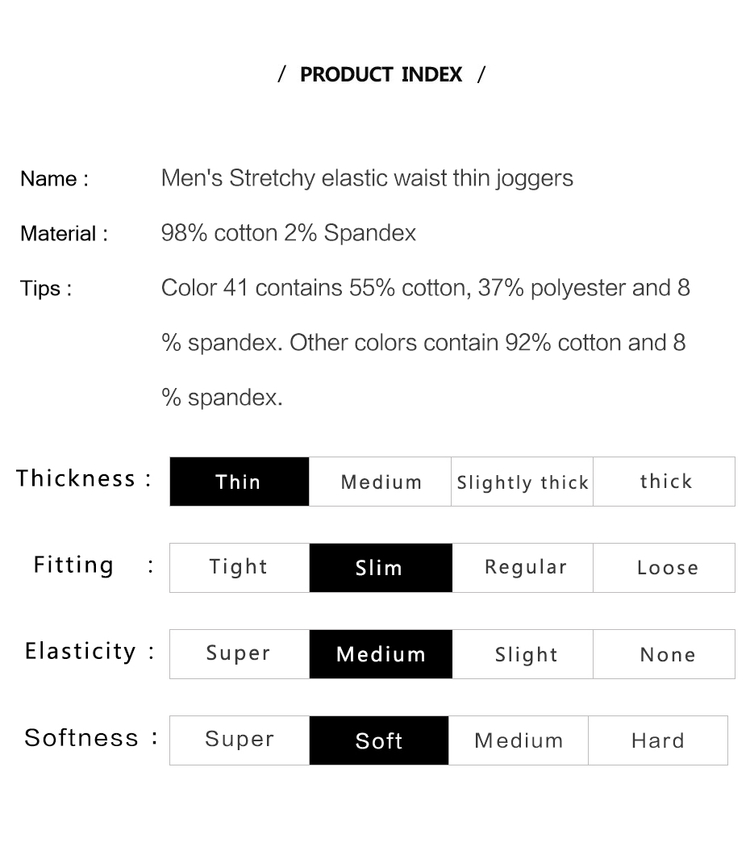This screenshot has height=855, width=750.
Task: Select Super in the Softness row
Action: tap(239, 740)
